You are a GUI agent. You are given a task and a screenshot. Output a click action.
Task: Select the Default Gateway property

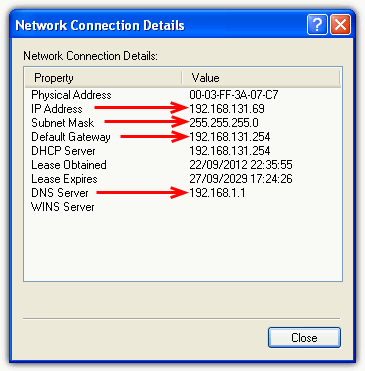(x=71, y=137)
